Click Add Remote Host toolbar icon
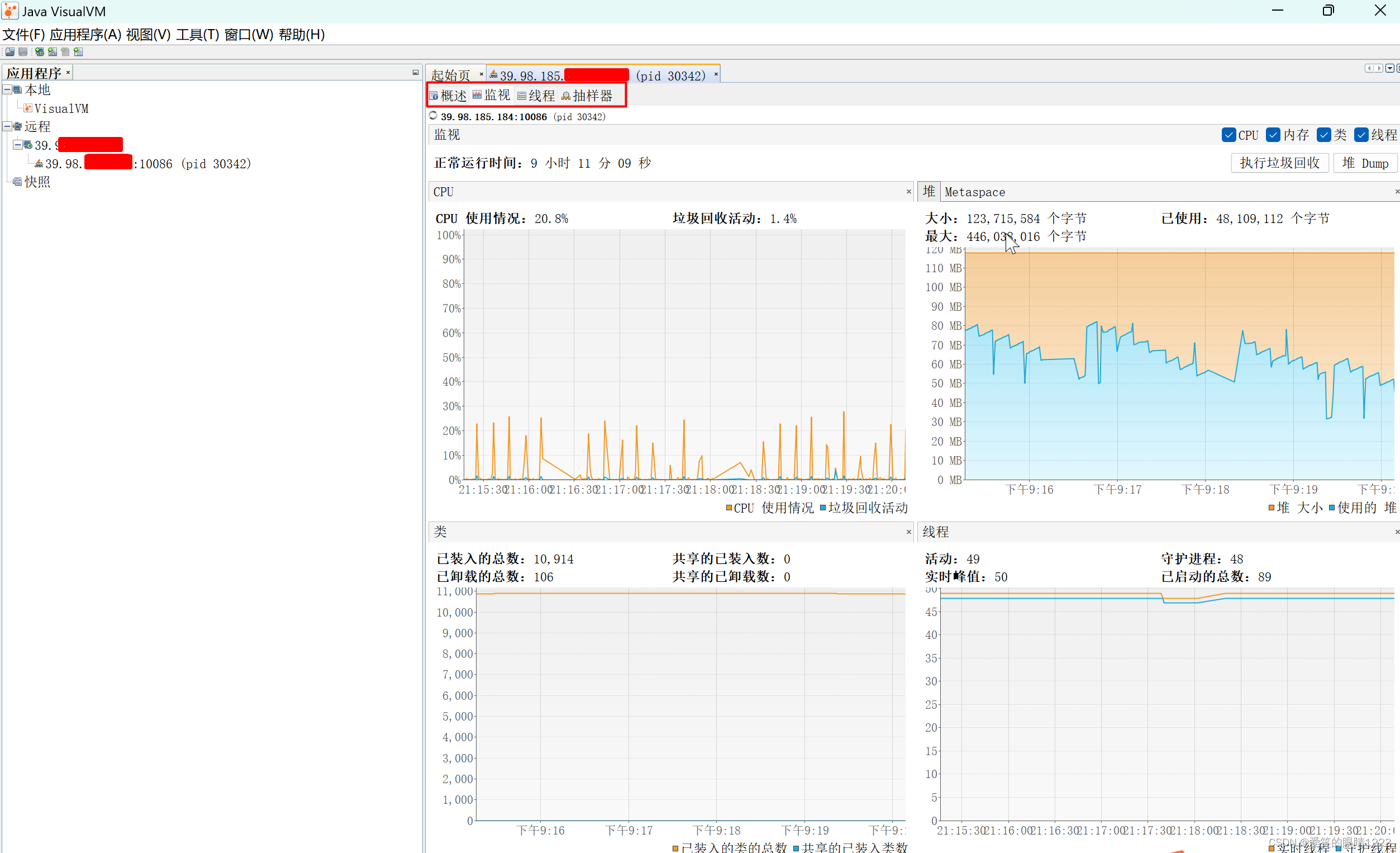The image size is (1400, 853). (39, 52)
